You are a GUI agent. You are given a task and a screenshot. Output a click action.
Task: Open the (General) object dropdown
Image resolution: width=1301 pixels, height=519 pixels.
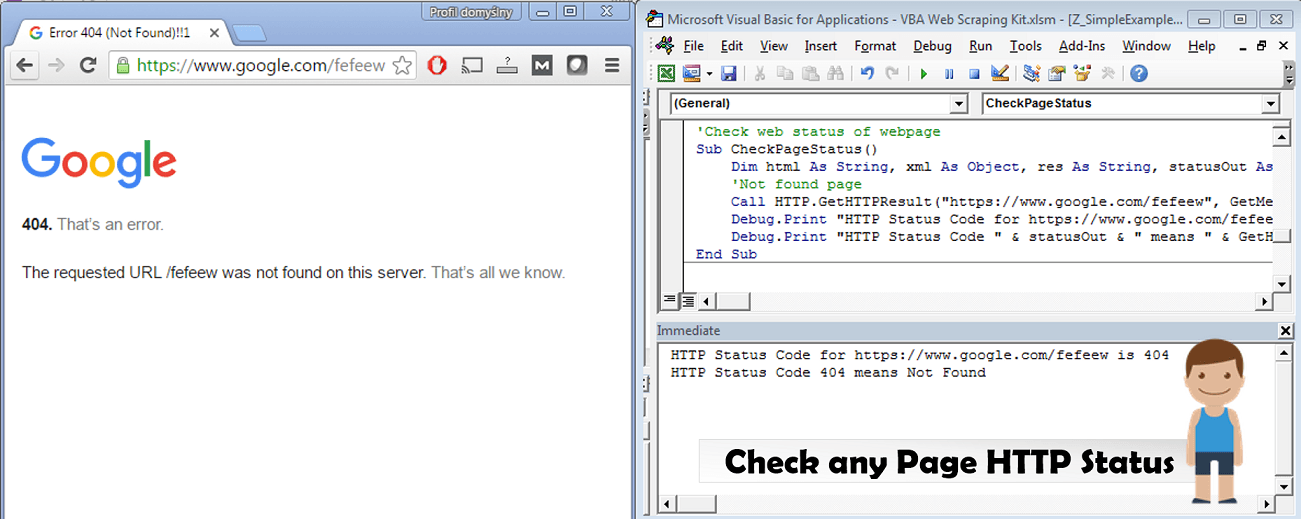[958, 103]
